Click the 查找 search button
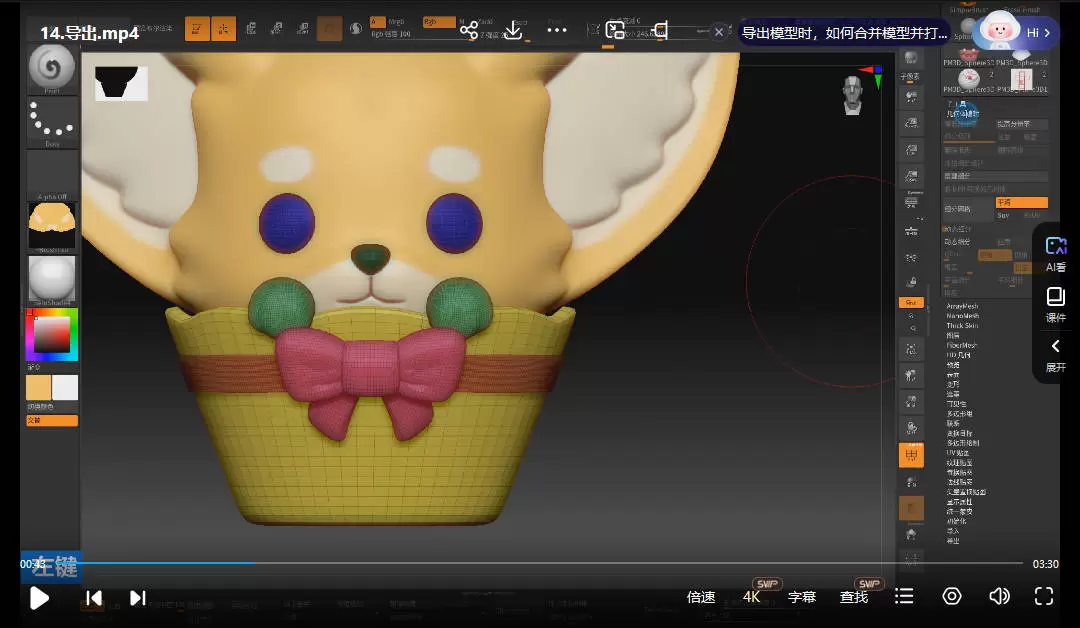This screenshot has width=1080, height=628. (854, 597)
